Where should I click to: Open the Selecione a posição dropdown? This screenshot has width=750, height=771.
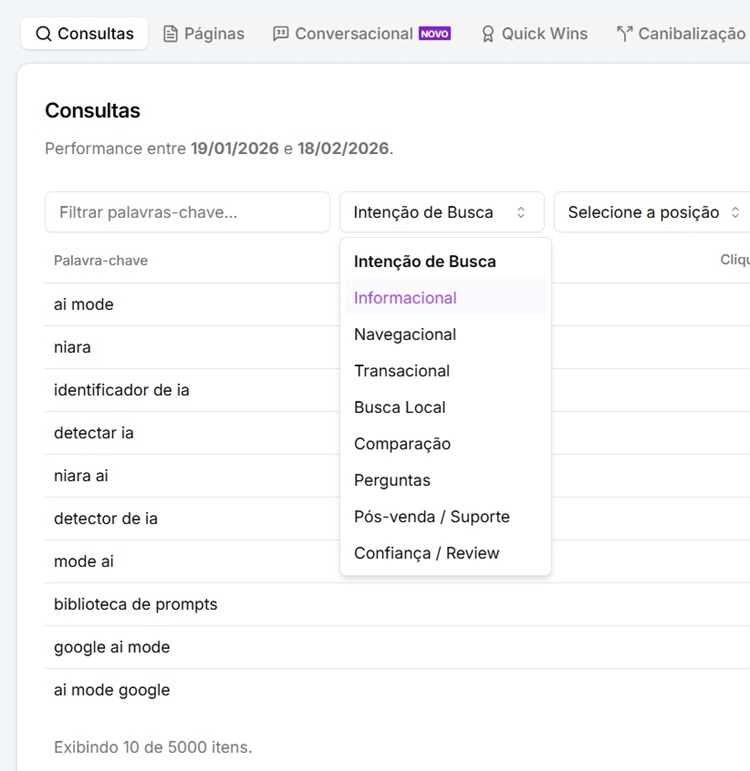(x=652, y=212)
